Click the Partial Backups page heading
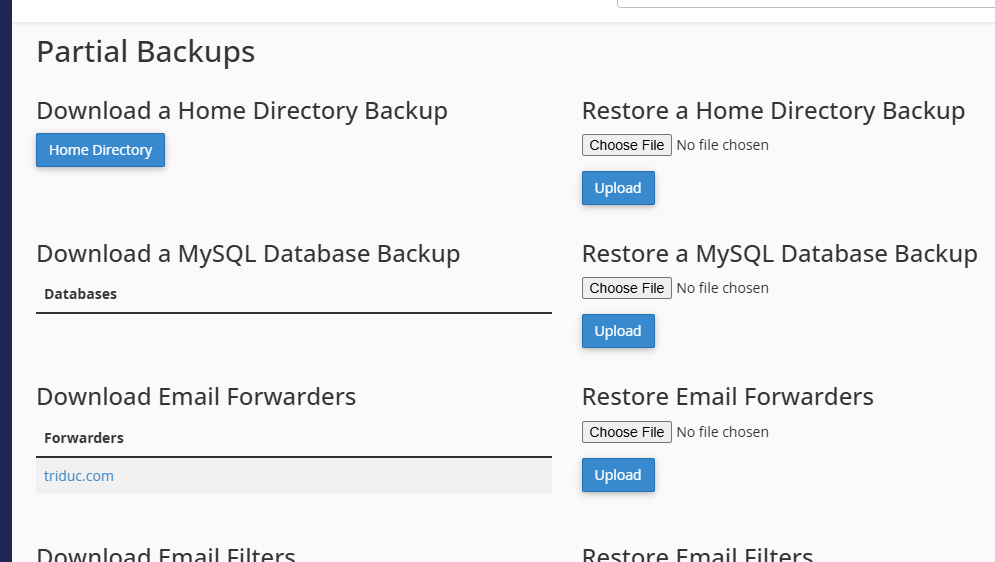 (x=146, y=52)
